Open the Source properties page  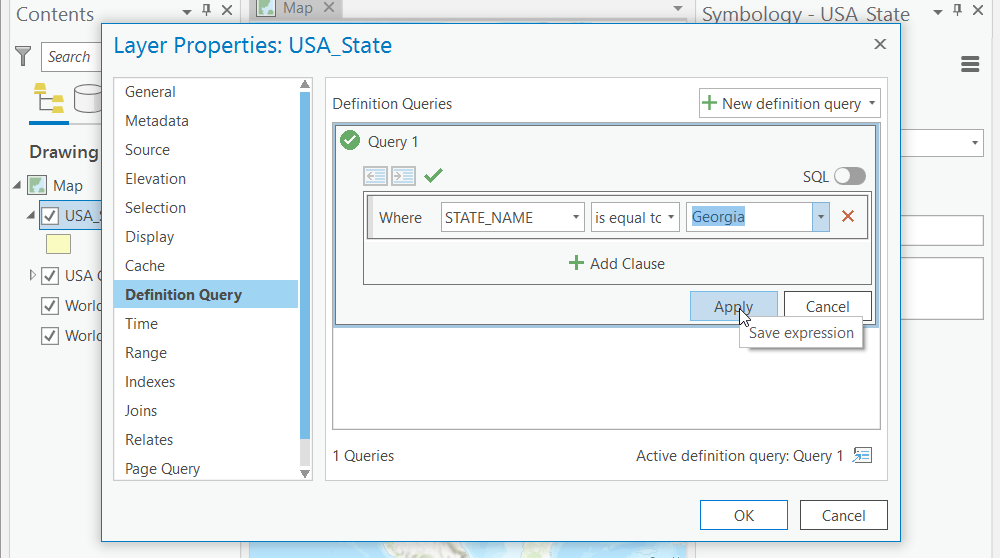(x=147, y=150)
